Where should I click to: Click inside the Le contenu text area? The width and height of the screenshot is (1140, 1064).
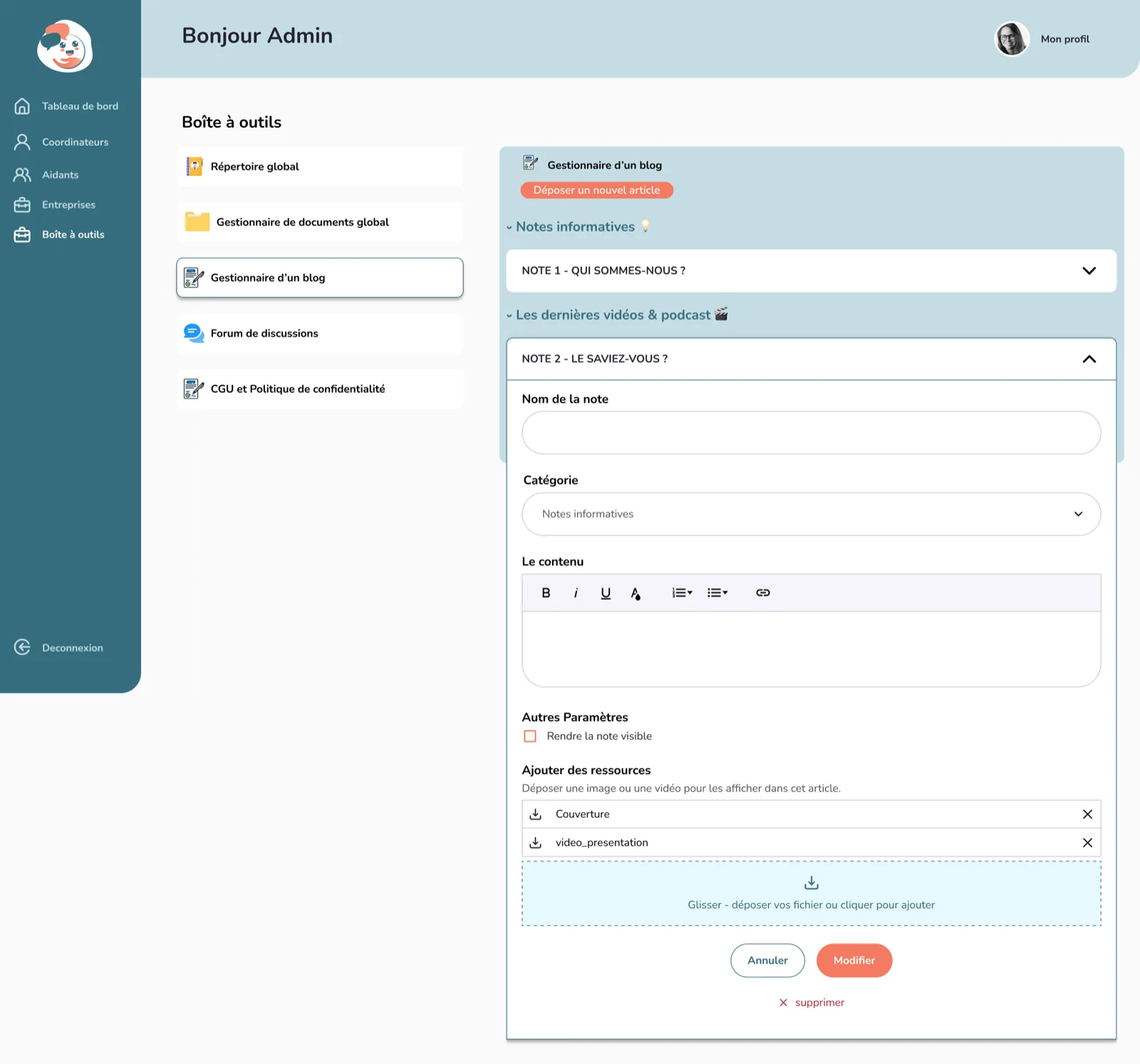812,649
